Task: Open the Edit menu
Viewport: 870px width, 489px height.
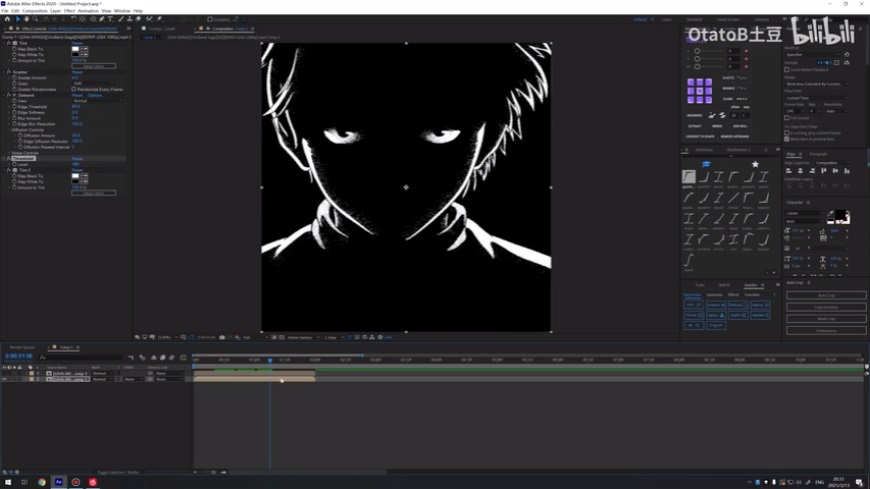Action: pyautogui.click(x=15, y=11)
